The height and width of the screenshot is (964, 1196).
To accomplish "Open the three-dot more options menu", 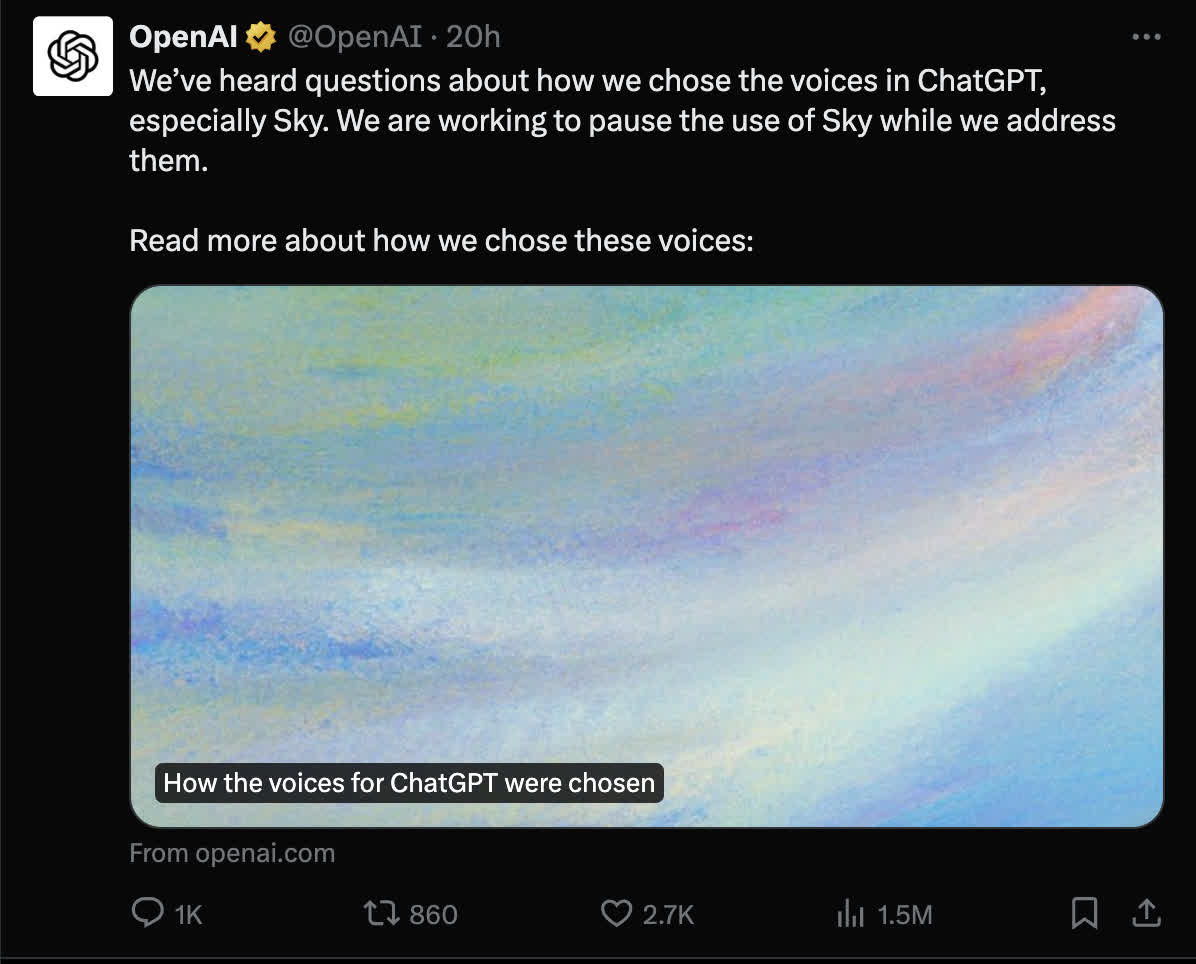I will 1146,37.
